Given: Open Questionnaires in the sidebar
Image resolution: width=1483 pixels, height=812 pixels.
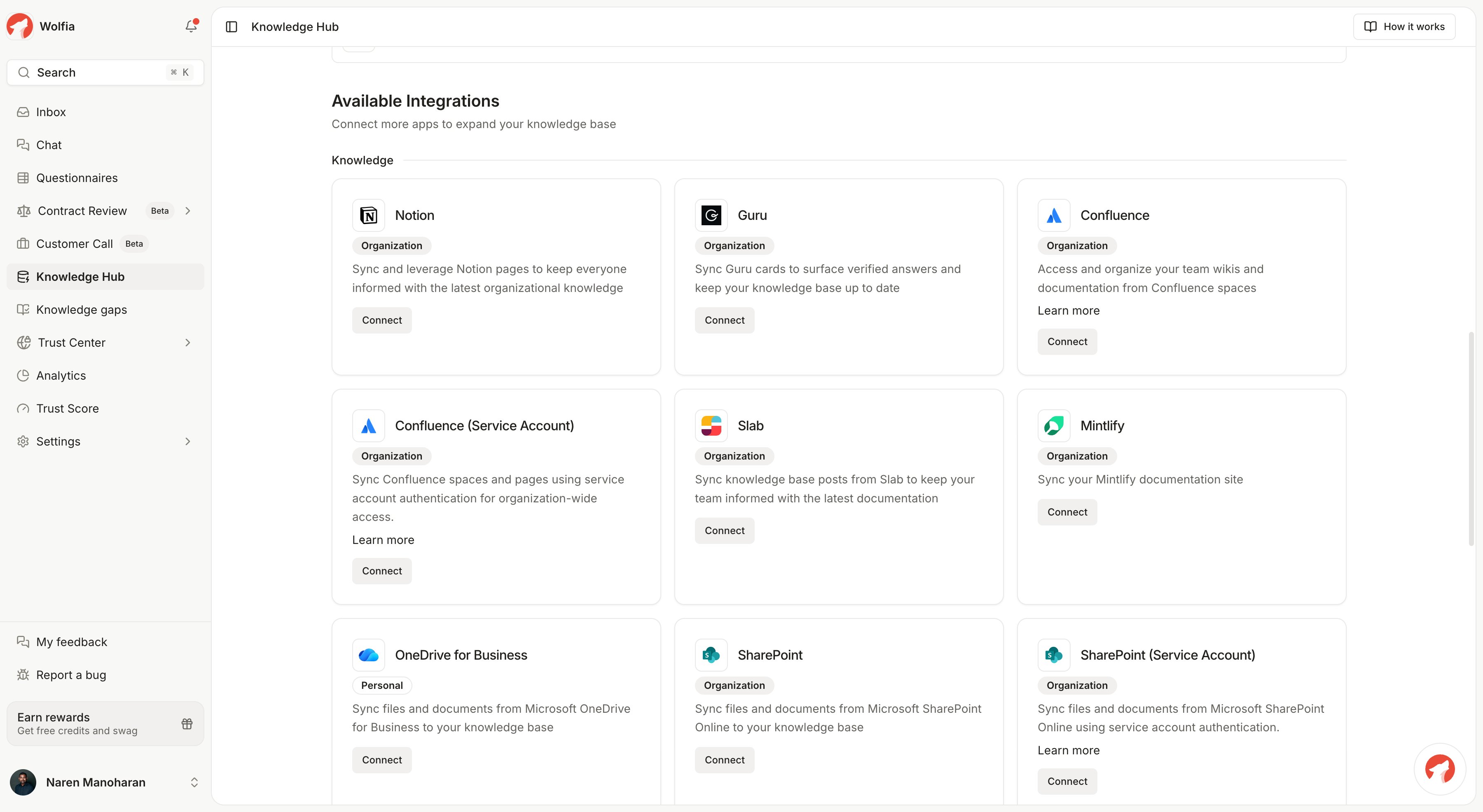Looking at the screenshot, I should 105,178.
